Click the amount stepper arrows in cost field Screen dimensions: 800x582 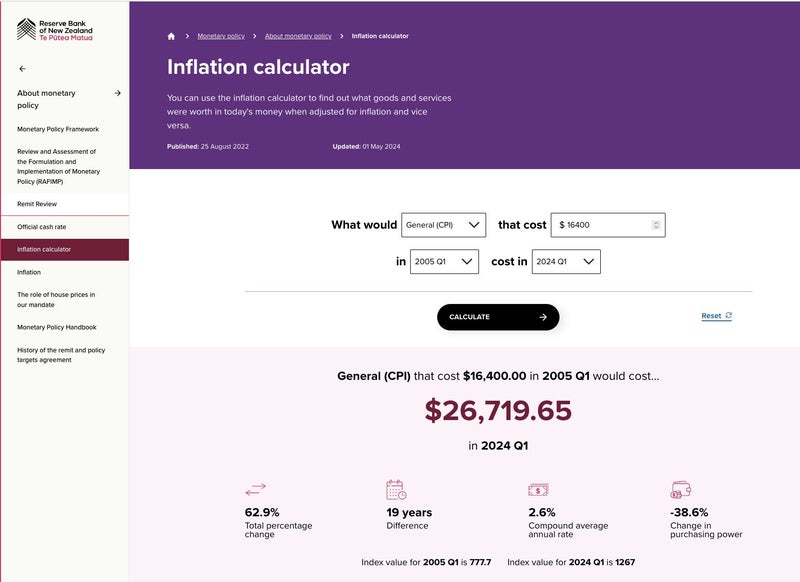(x=656, y=225)
